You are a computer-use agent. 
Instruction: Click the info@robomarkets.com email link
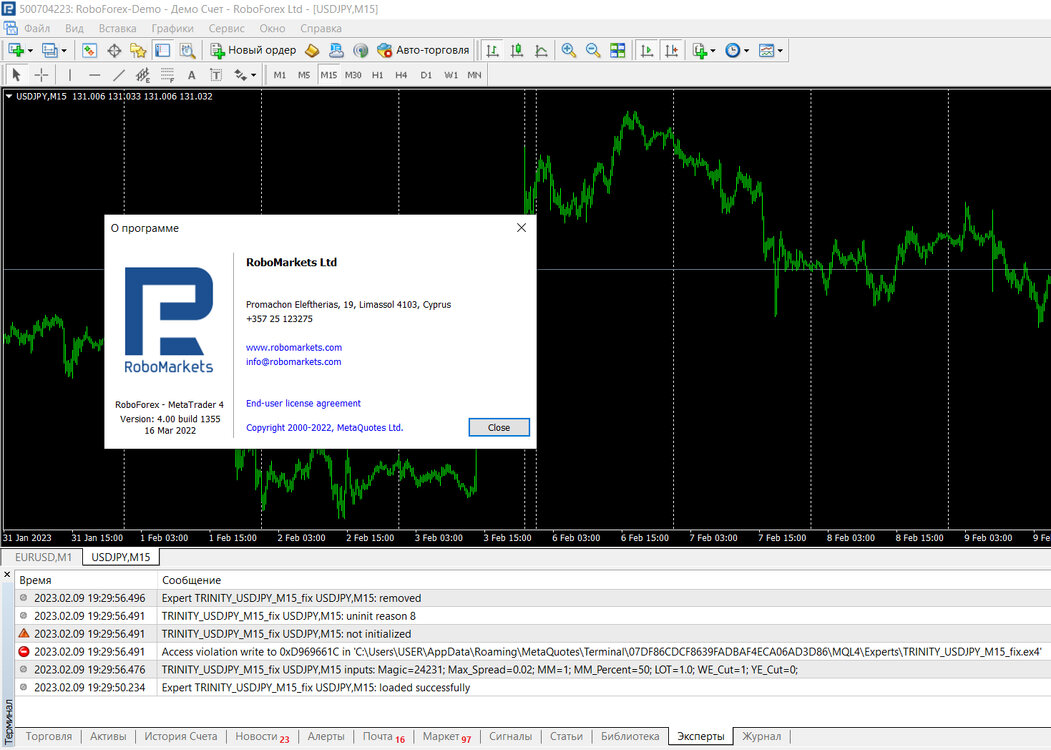pyautogui.click(x=294, y=361)
